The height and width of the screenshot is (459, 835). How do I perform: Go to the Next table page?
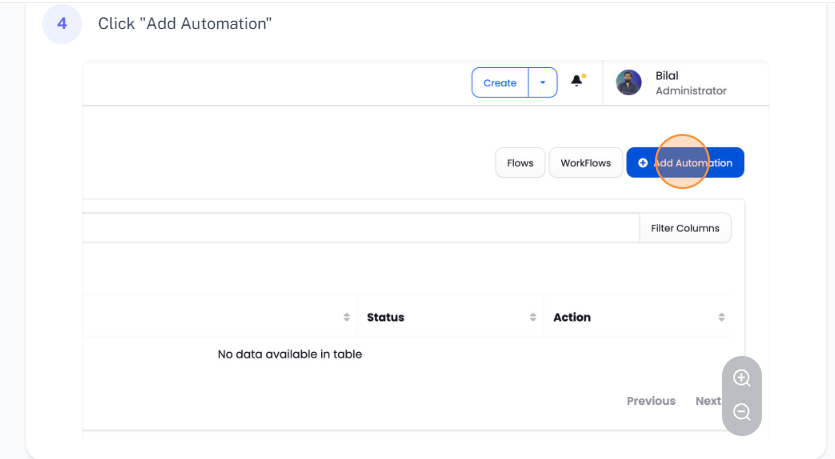708,401
